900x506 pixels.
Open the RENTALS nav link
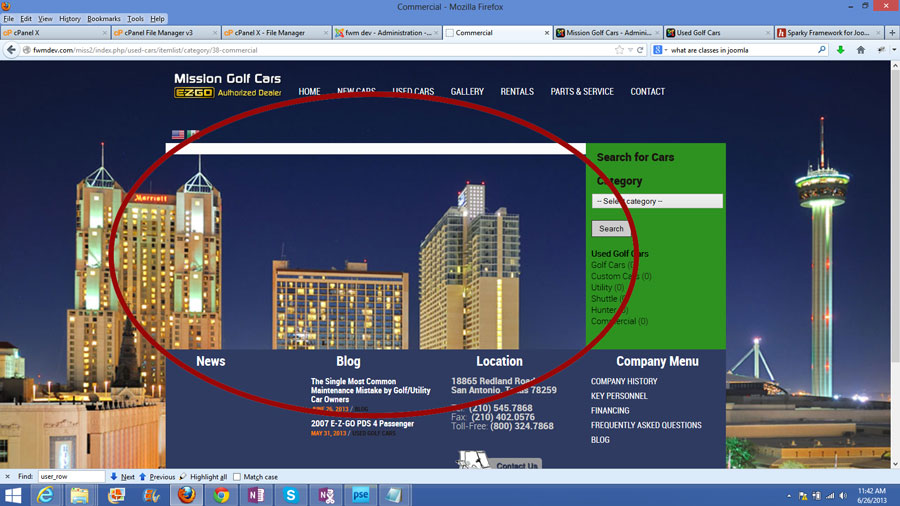click(x=517, y=91)
